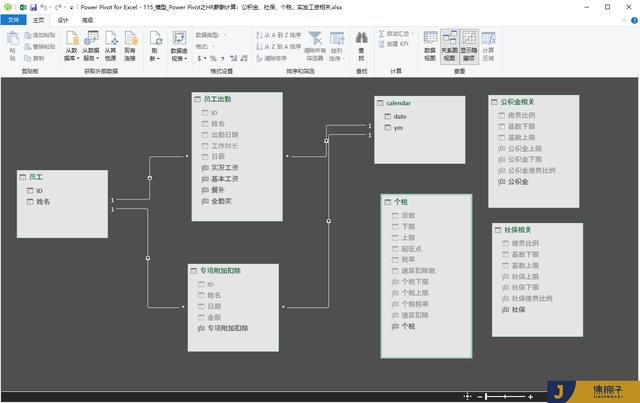Click the Sort Z to A (从Z到A排序) icon
This screenshot has height=403, width=640.
(259, 47)
